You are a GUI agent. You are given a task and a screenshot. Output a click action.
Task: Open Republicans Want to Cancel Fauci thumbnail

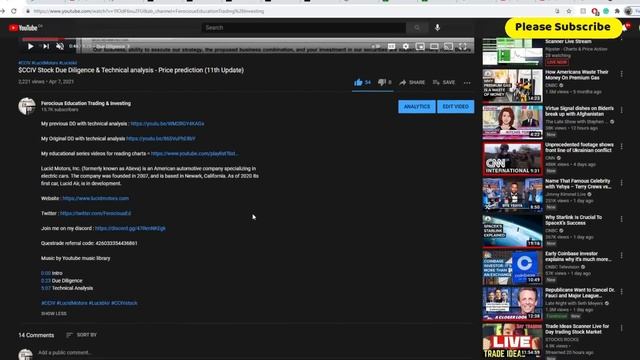point(513,304)
